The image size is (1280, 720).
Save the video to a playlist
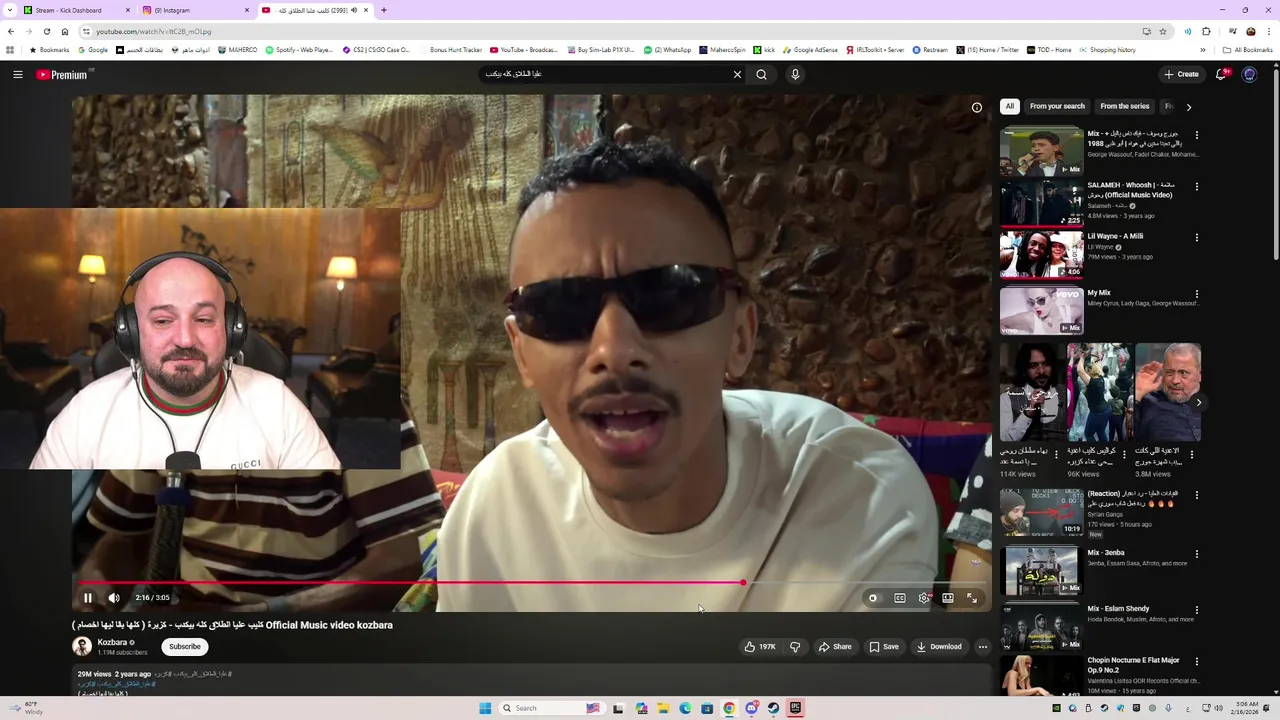884,647
